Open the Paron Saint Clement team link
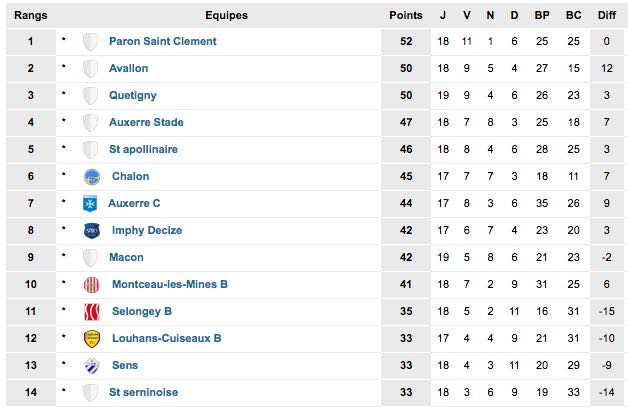Screen dimensions: 628x408 163,41
